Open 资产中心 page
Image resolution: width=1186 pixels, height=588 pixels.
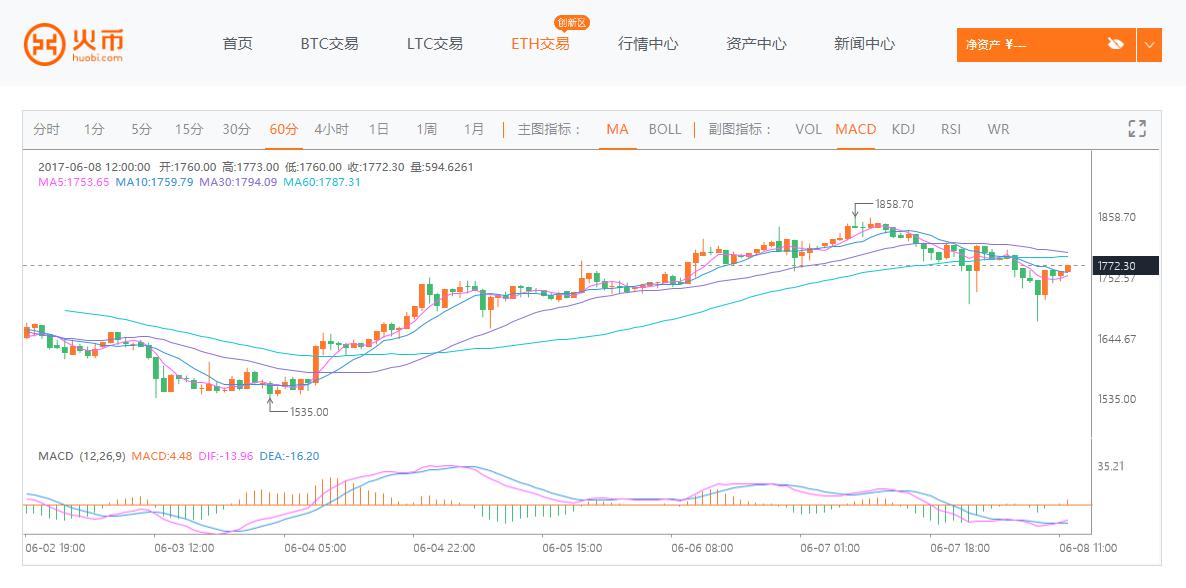756,44
